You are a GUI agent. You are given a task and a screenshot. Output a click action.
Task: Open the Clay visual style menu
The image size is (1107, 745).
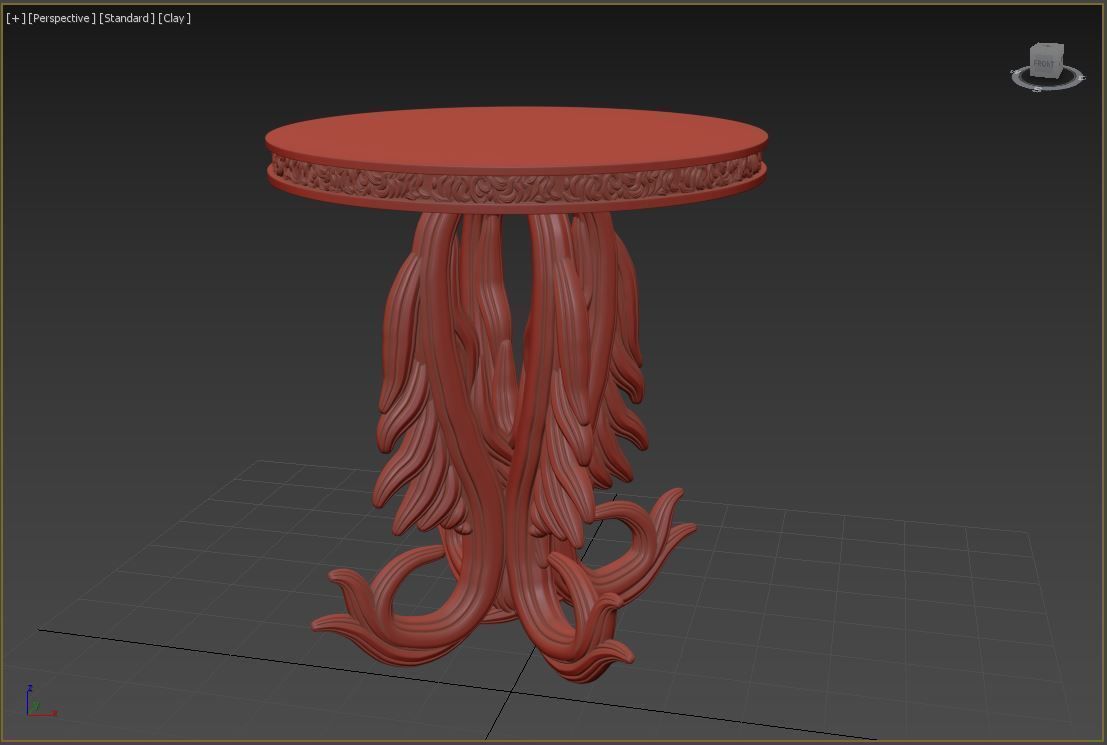(174, 18)
